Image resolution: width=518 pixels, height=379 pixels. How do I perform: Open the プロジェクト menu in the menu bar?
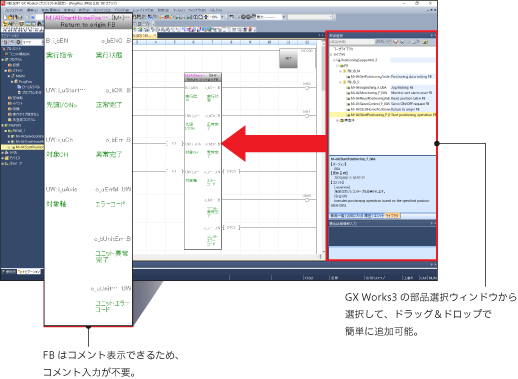[13, 10]
